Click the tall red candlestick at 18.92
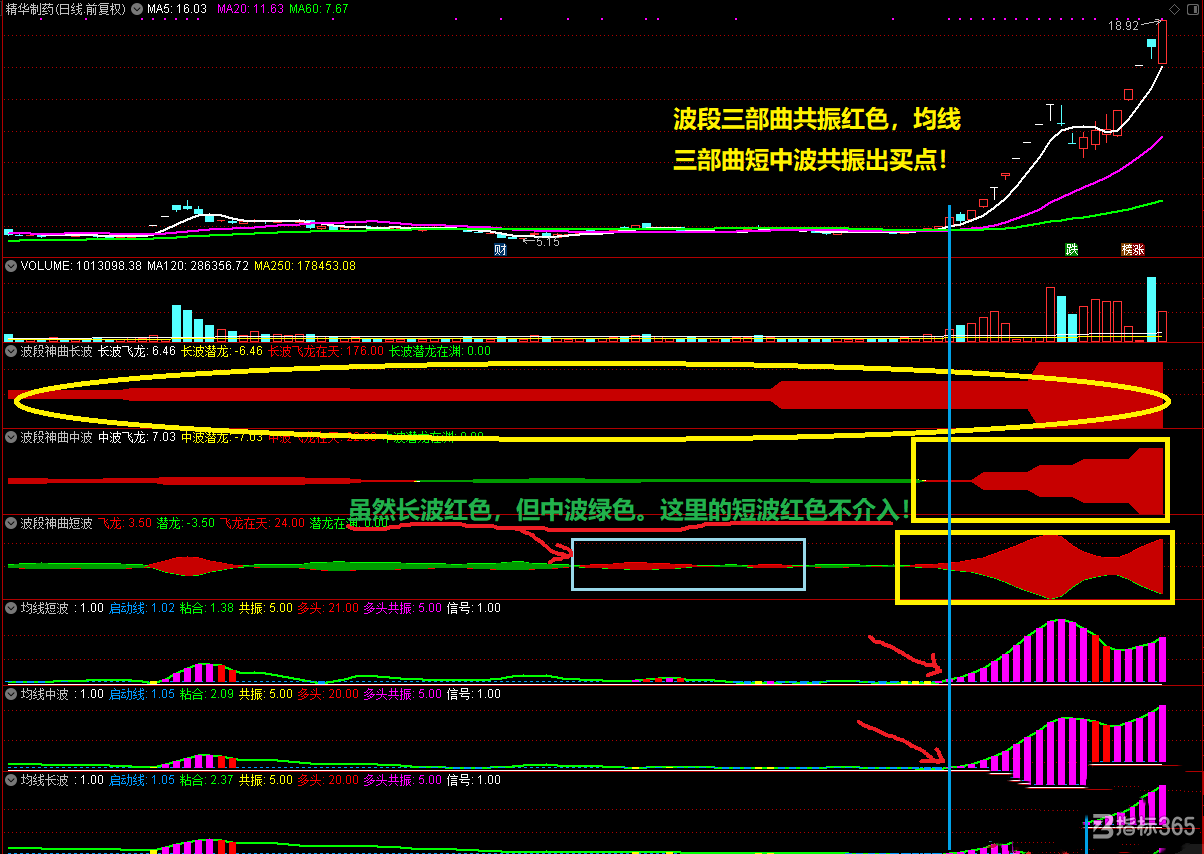 (1163, 40)
